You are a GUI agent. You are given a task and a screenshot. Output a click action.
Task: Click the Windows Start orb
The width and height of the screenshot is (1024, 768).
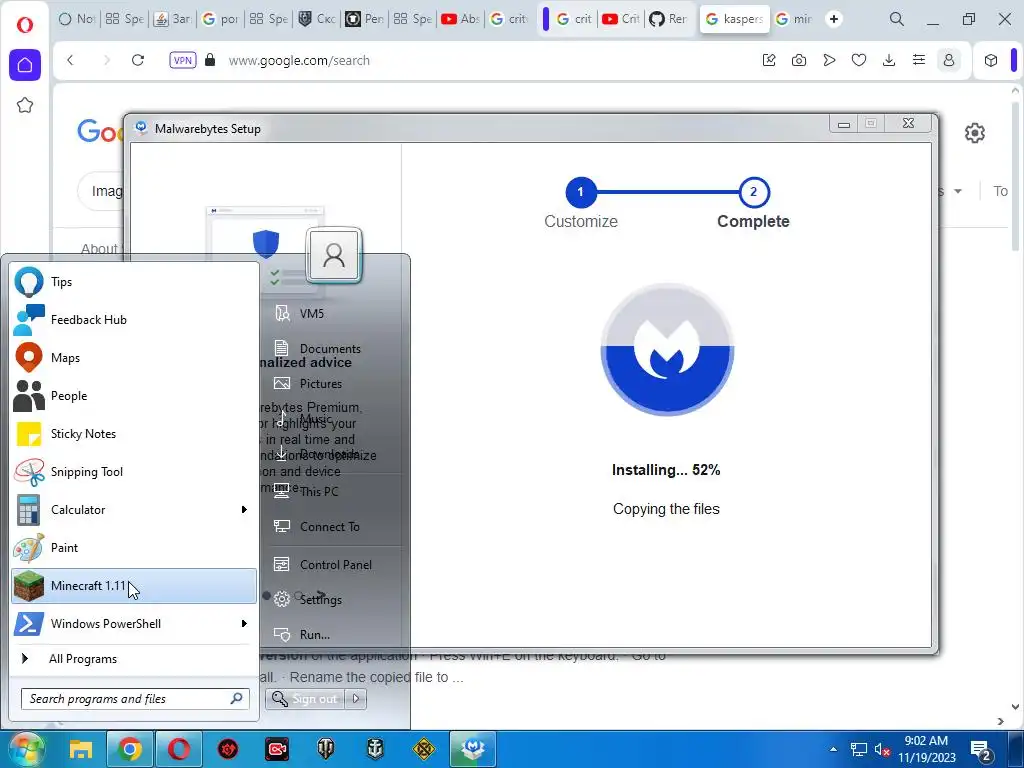pyautogui.click(x=25, y=749)
